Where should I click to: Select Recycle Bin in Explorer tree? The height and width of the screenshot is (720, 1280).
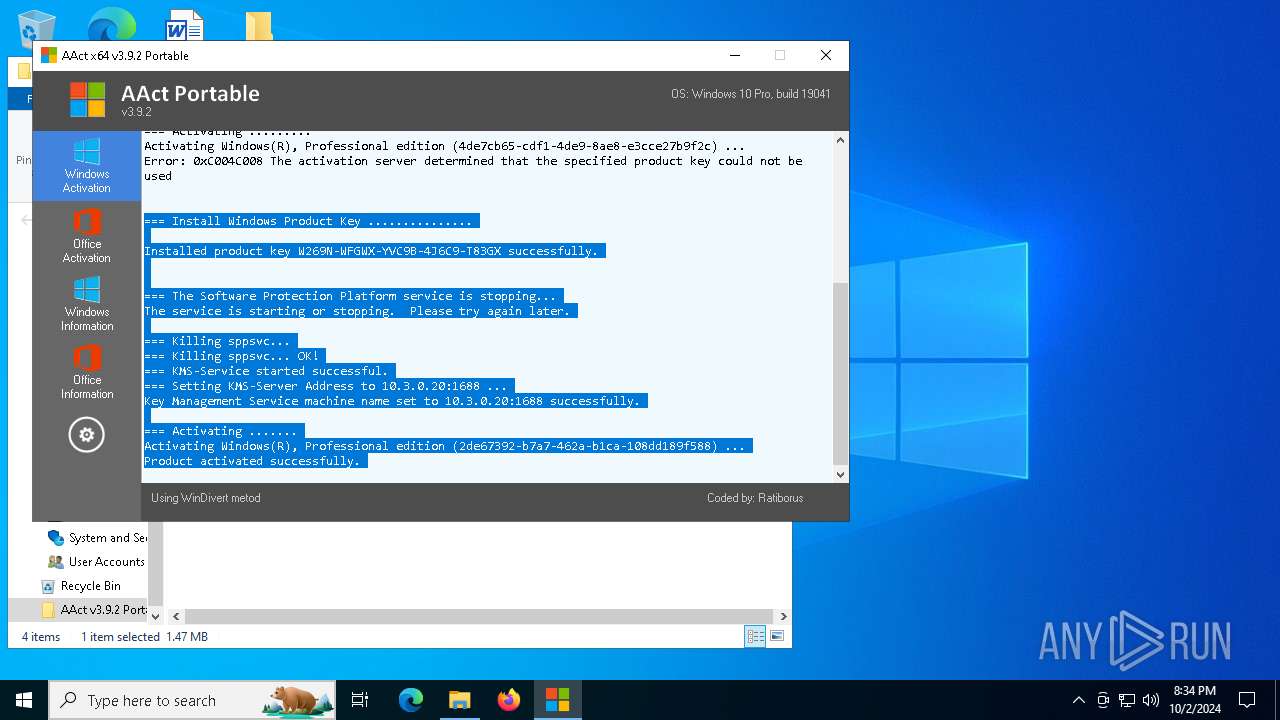(x=81, y=586)
